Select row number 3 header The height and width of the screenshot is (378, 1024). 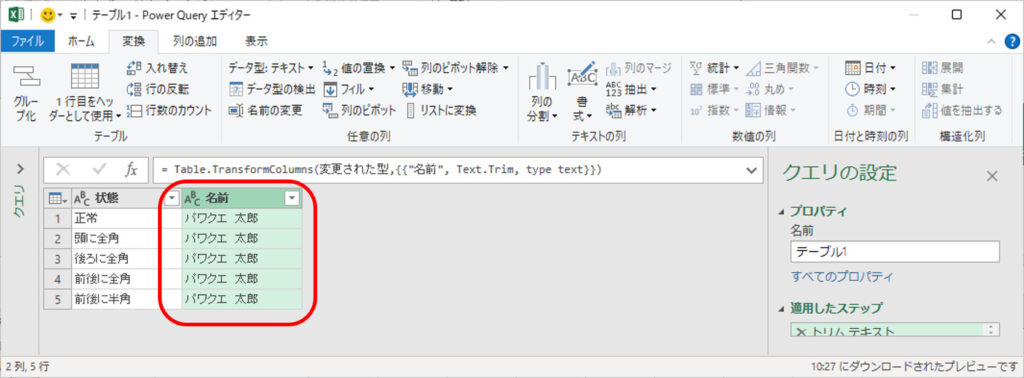(57, 258)
